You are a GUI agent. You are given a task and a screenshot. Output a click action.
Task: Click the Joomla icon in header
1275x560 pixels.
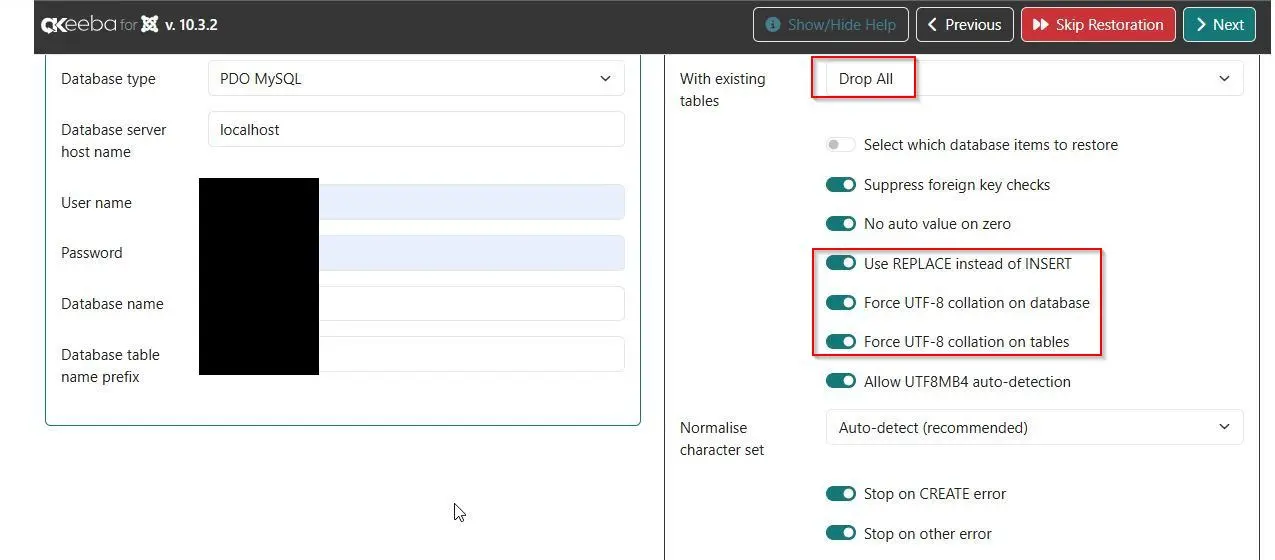tap(150, 25)
